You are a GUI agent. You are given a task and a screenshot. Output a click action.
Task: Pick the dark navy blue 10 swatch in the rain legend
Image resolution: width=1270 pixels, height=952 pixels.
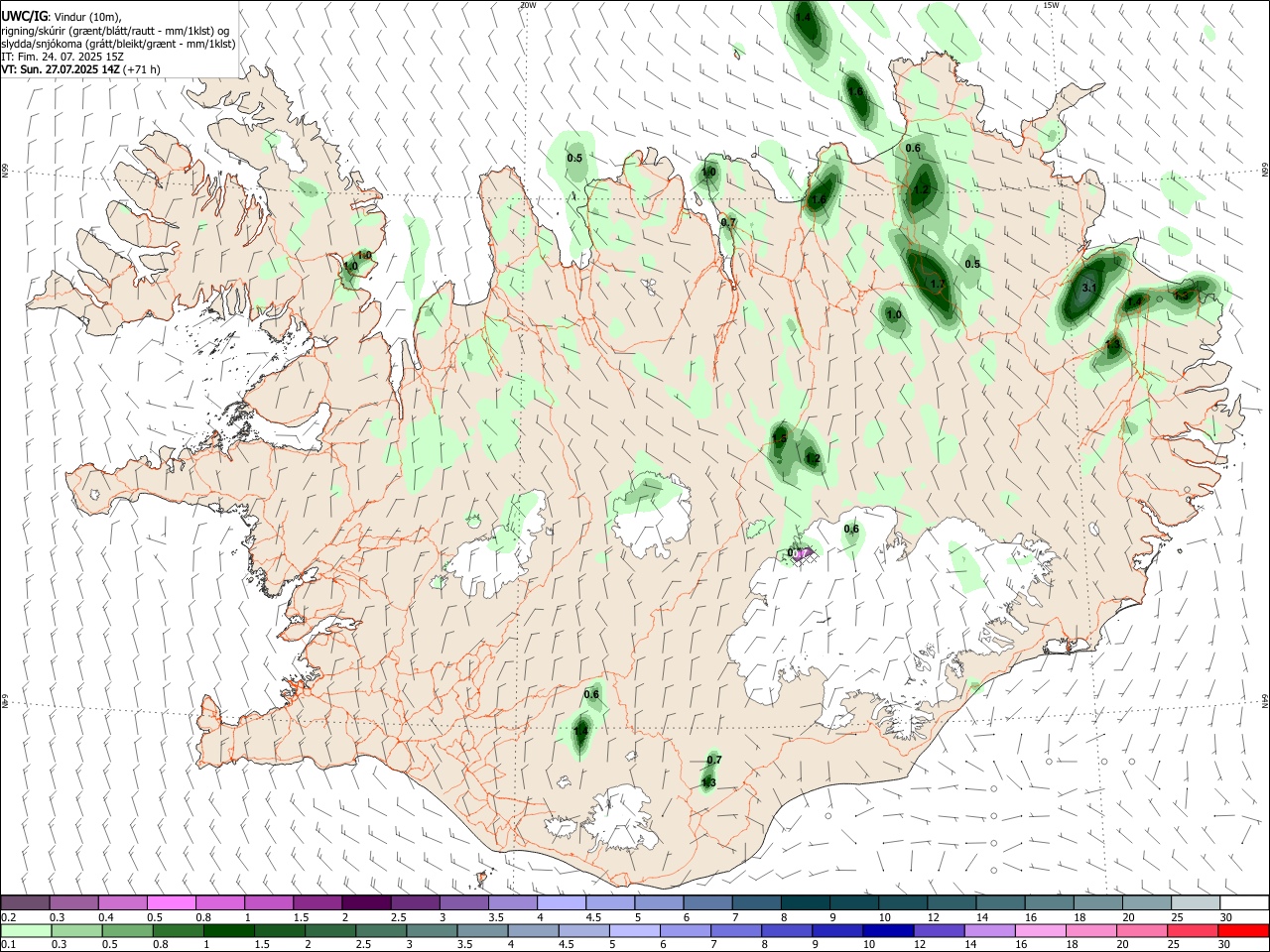pos(889,930)
